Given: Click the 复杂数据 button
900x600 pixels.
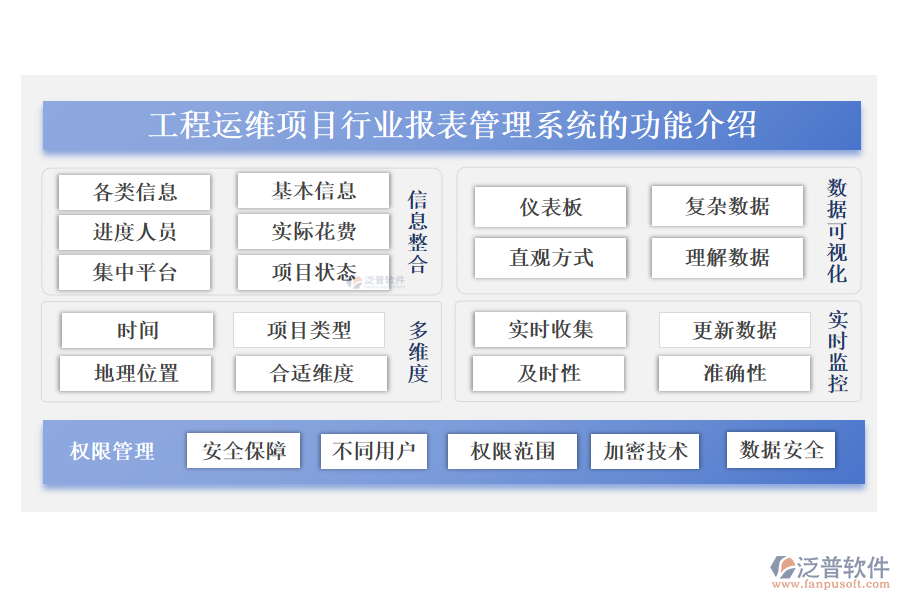Looking at the screenshot, I should [727, 207].
